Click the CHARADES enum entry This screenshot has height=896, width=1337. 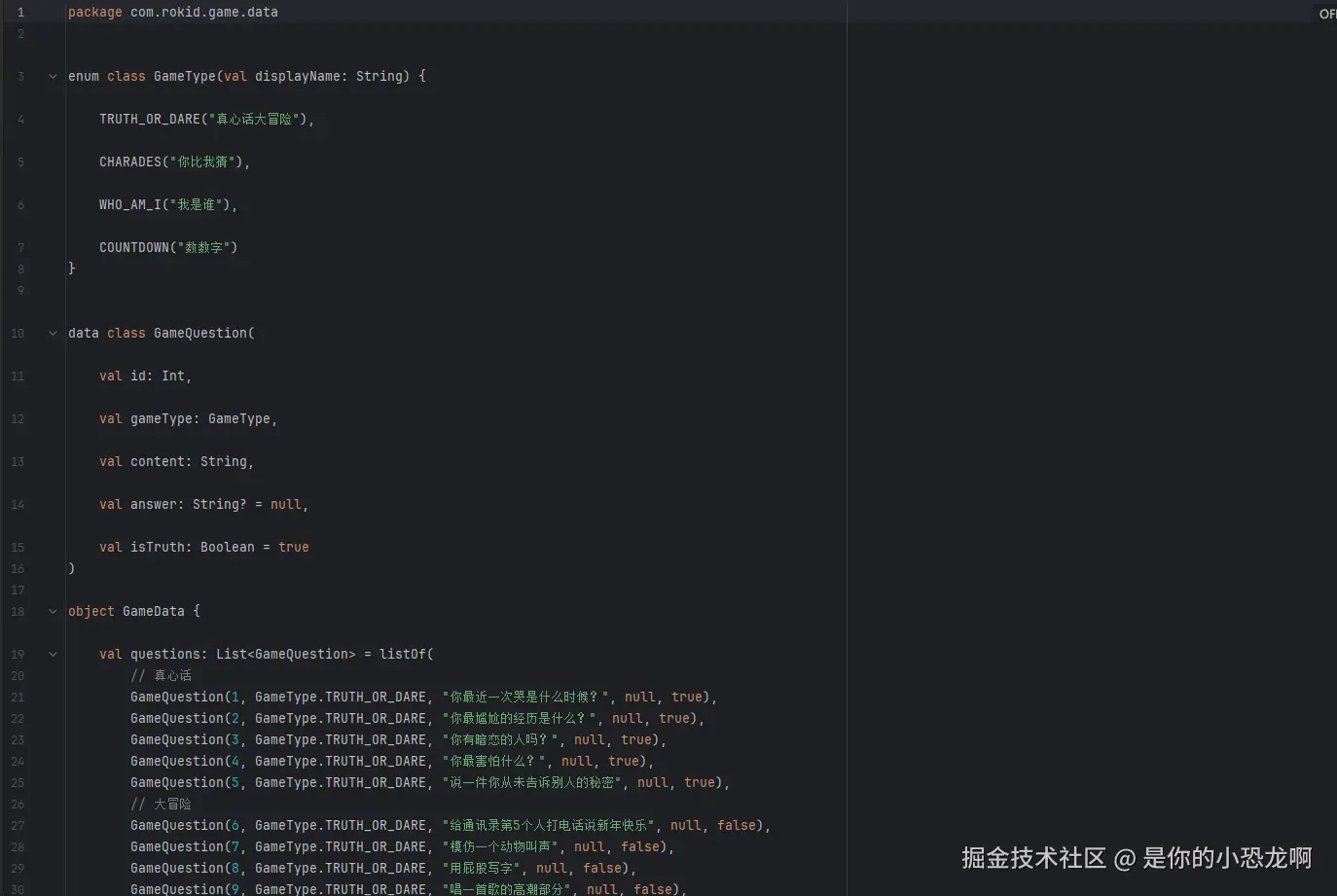point(174,161)
